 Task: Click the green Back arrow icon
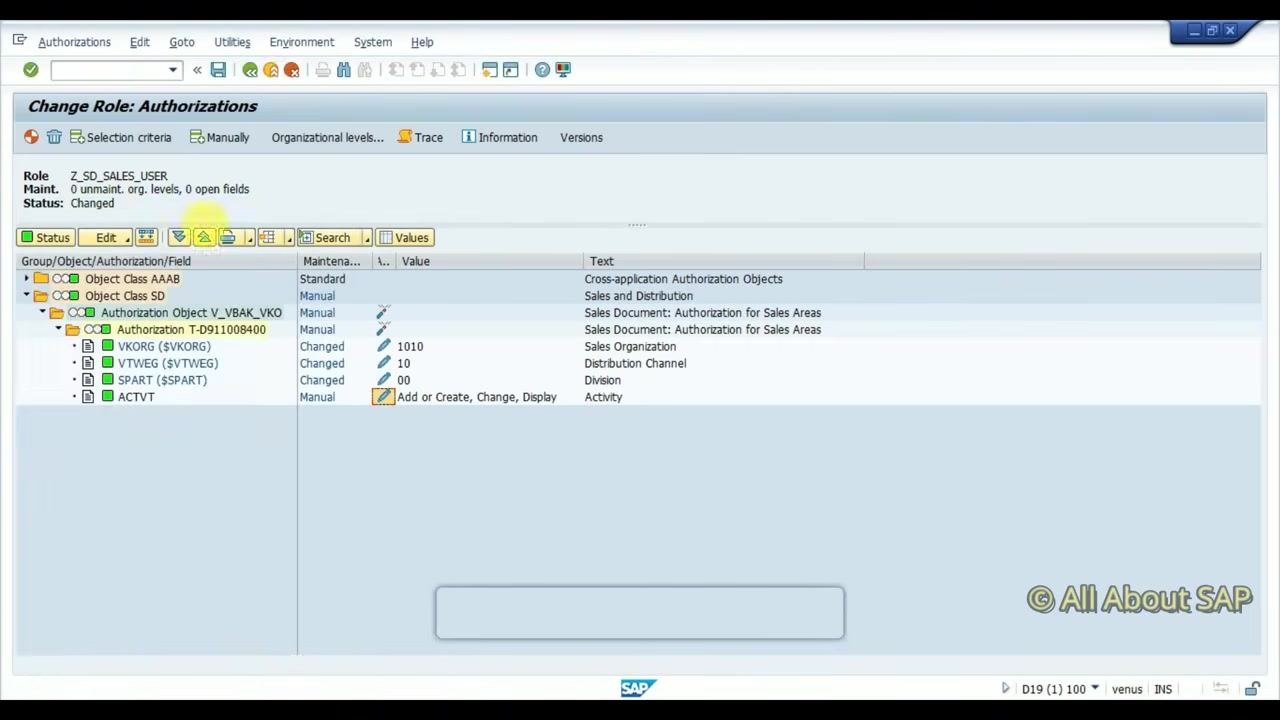point(250,70)
